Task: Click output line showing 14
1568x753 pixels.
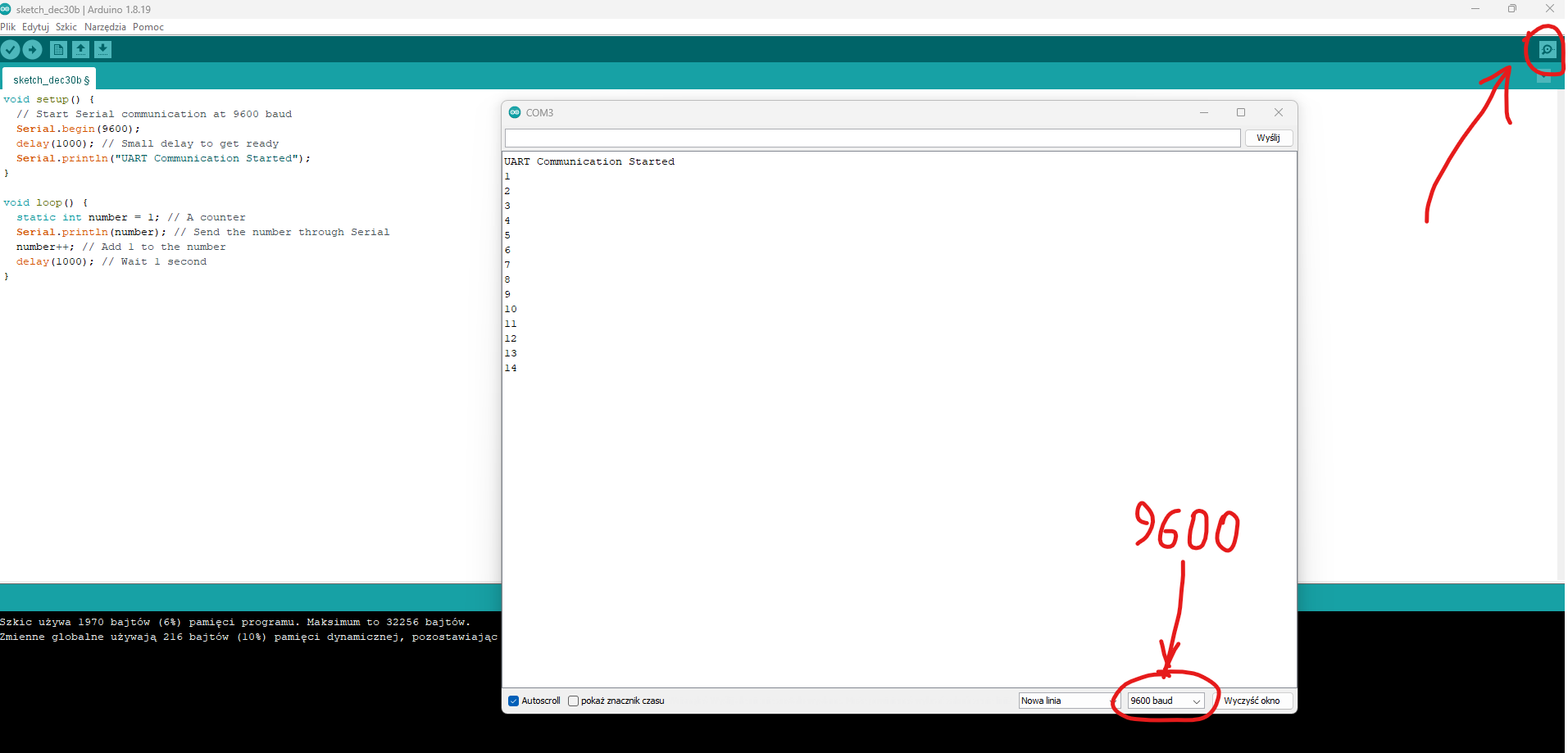Action: [x=511, y=368]
